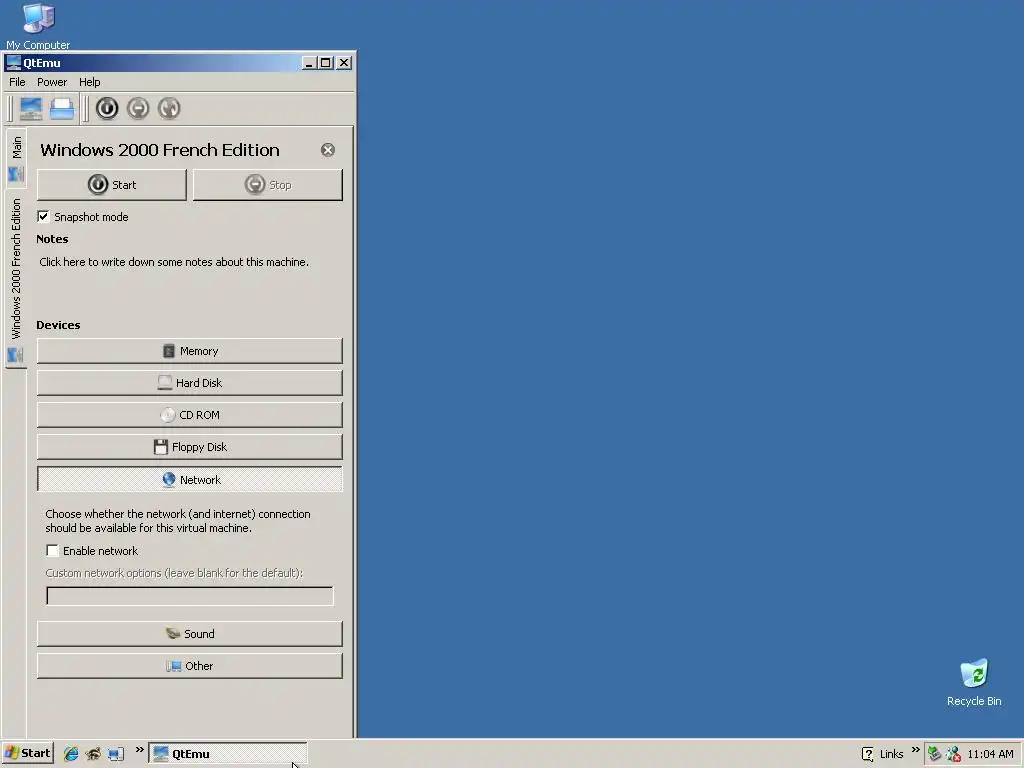Click the Links toolbar on the taskbar
Screen dimensions: 1024x768
point(891,754)
